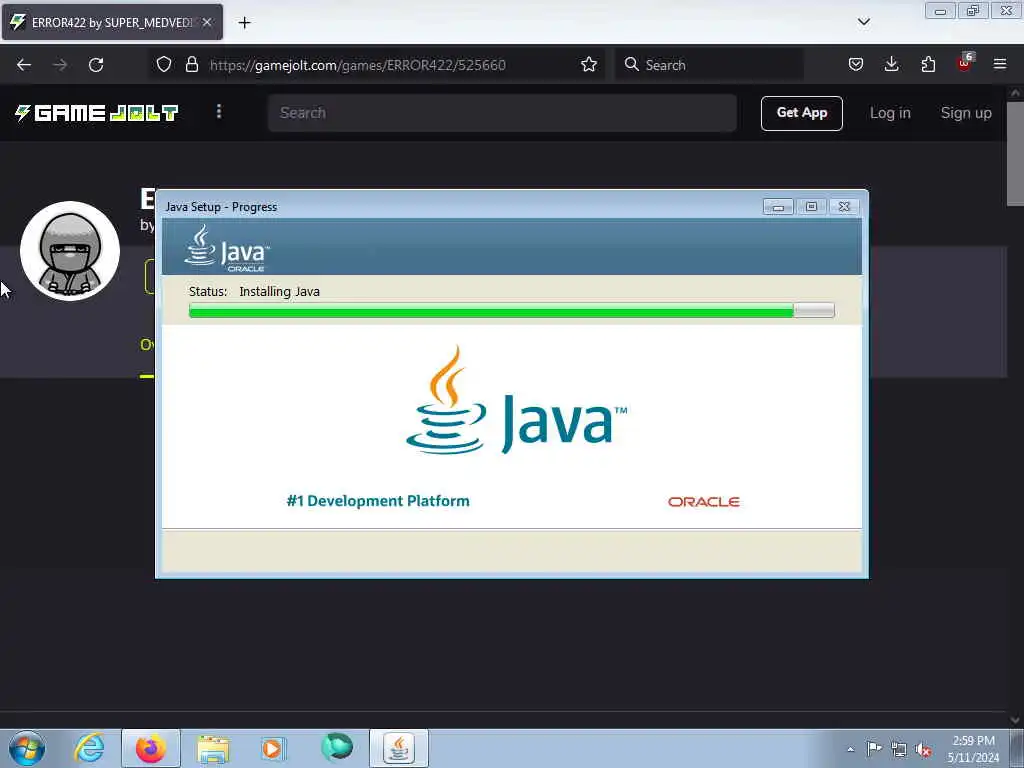Open a new browser tab

coord(244,22)
